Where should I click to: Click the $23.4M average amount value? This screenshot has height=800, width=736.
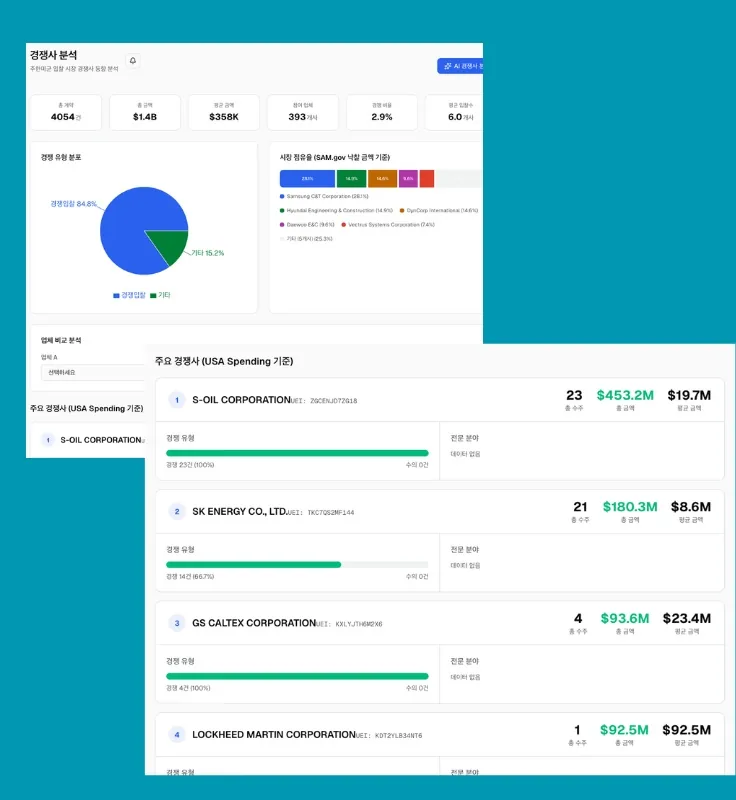click(687, 618)
